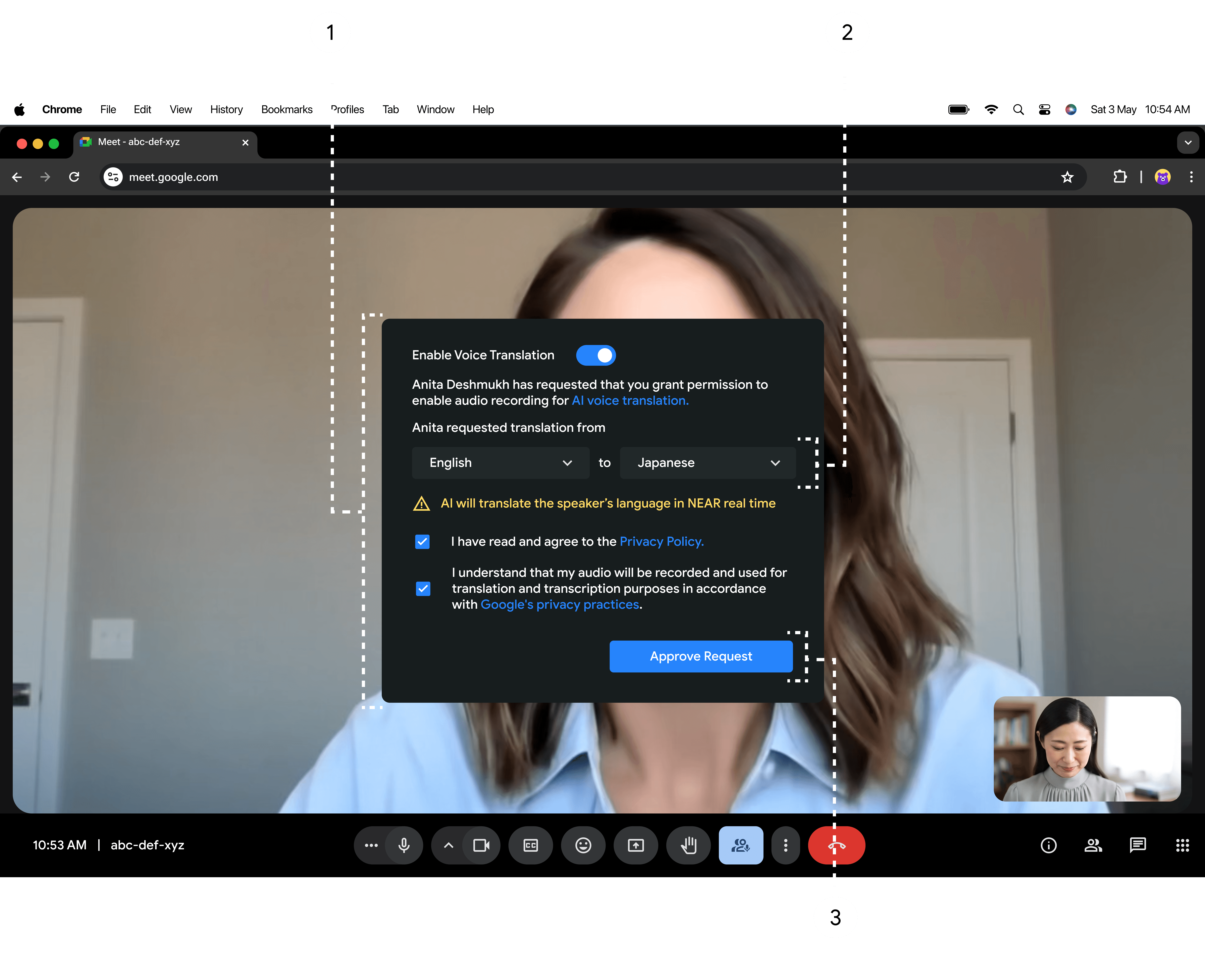
Task: Toggle Enable Voice Translation switch
Action: (x=596, y=355)
